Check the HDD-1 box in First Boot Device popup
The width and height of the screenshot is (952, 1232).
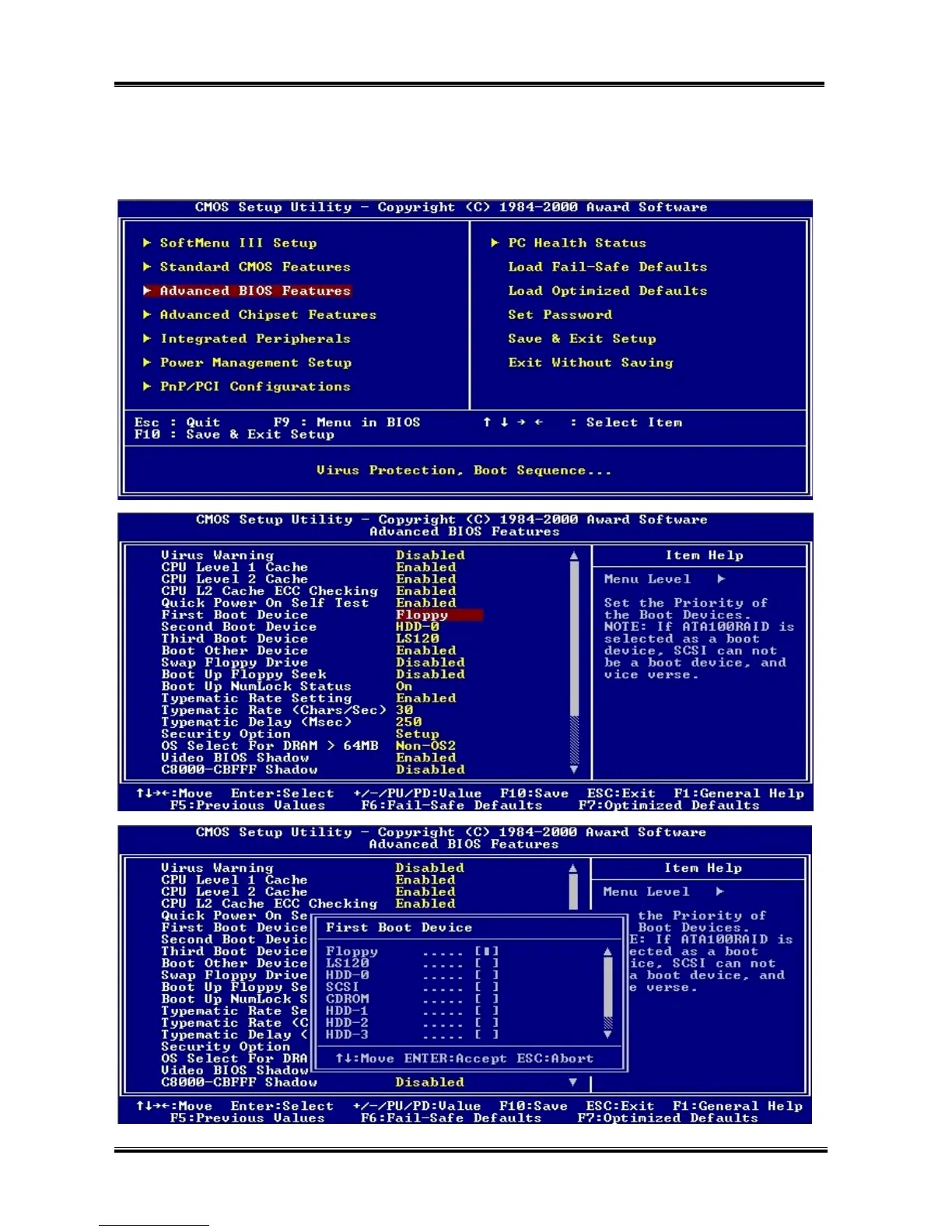(x=487, y=1011)
